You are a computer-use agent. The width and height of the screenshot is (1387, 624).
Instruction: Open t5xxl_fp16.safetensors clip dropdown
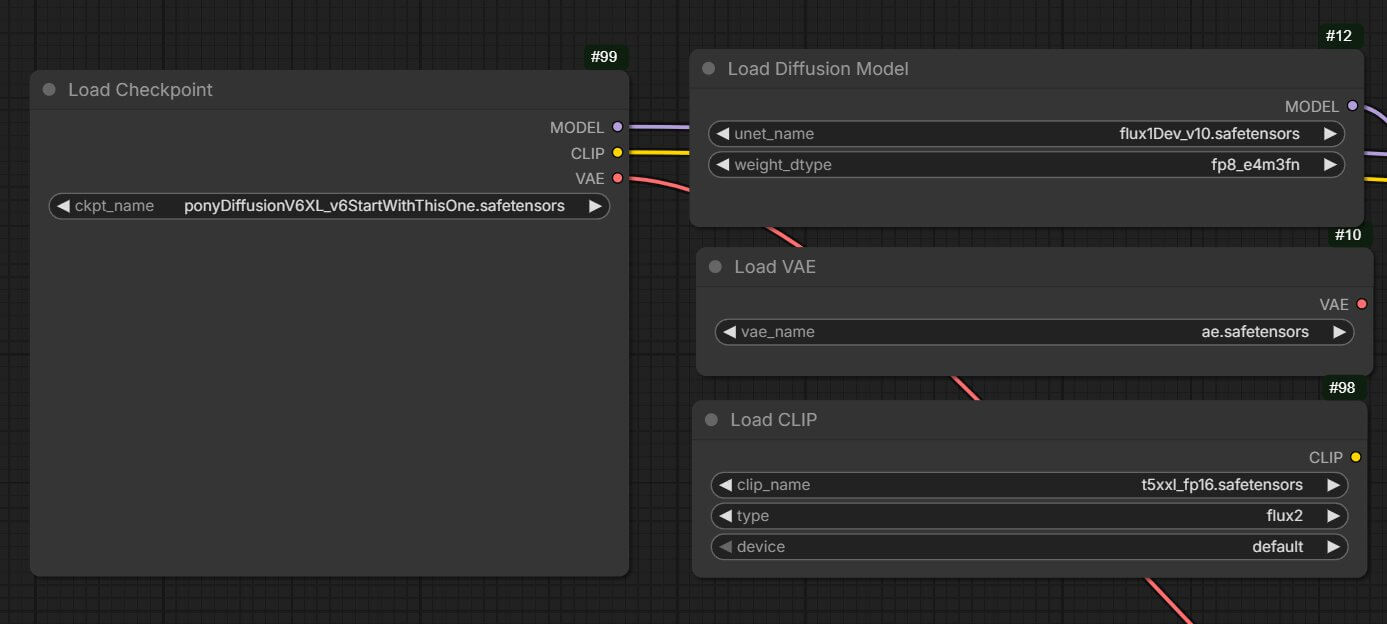1029,485
